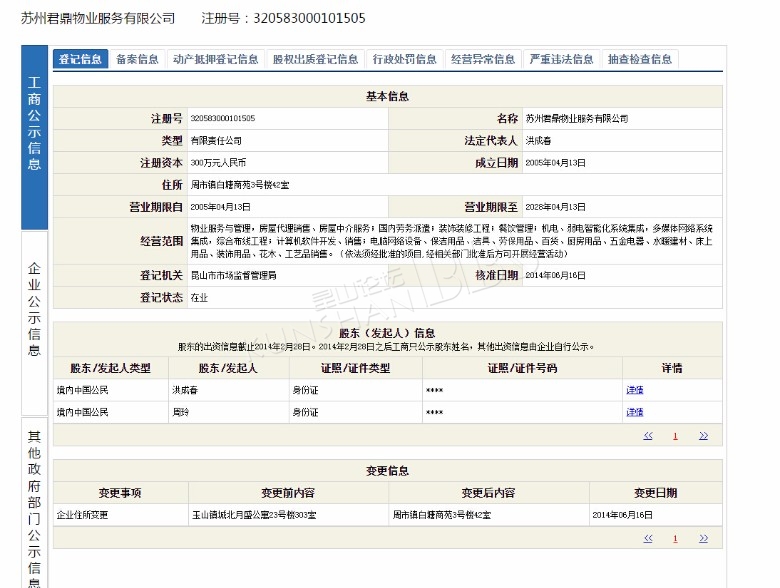
Task: Click the 核准日期 value 2014年06月16日
Action: [x=556, y=275]
